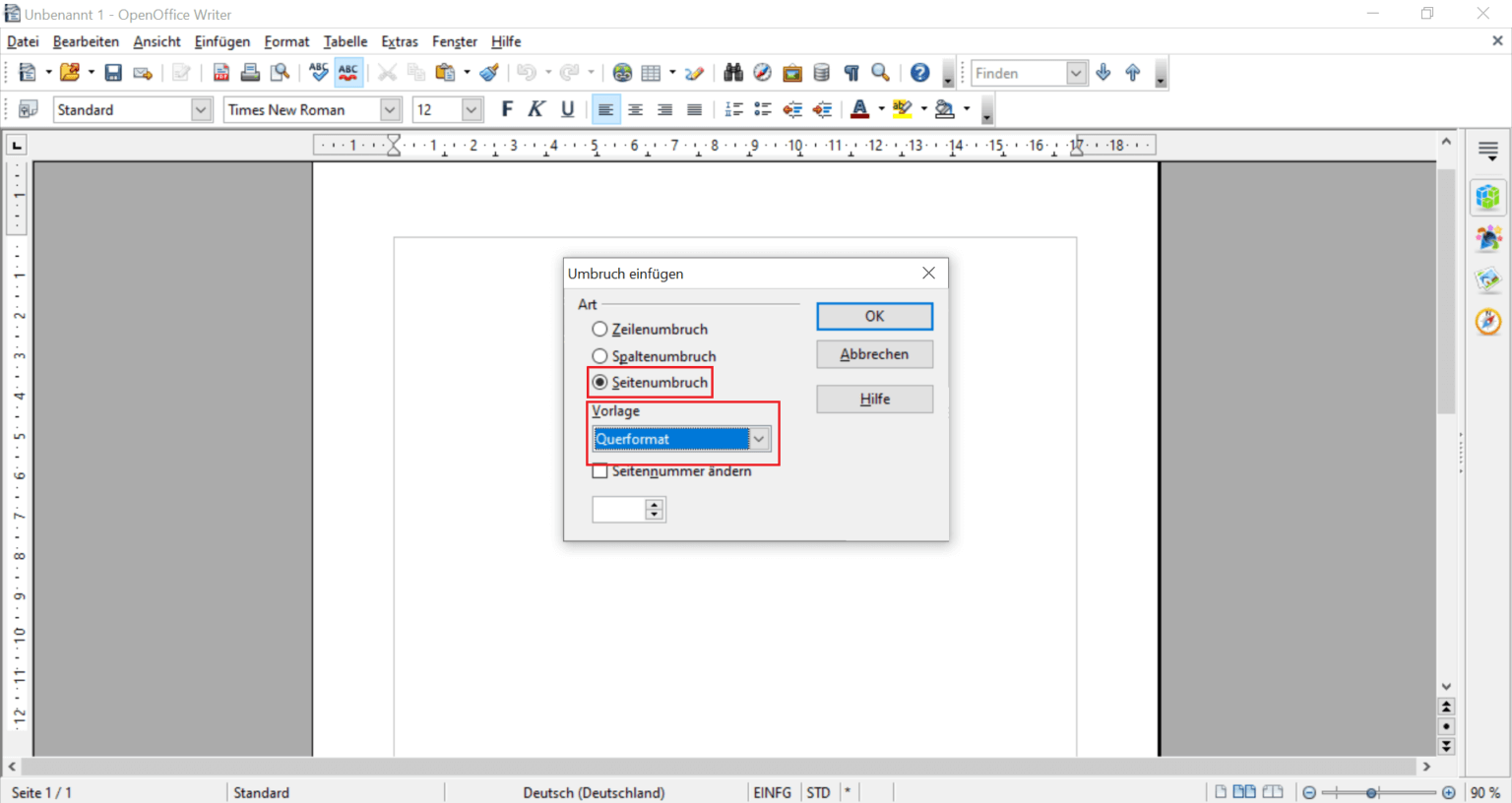Viewport: 1512px width, 803px height.
Task: Open the background color dropdown arrow
Action: [967, 109]
